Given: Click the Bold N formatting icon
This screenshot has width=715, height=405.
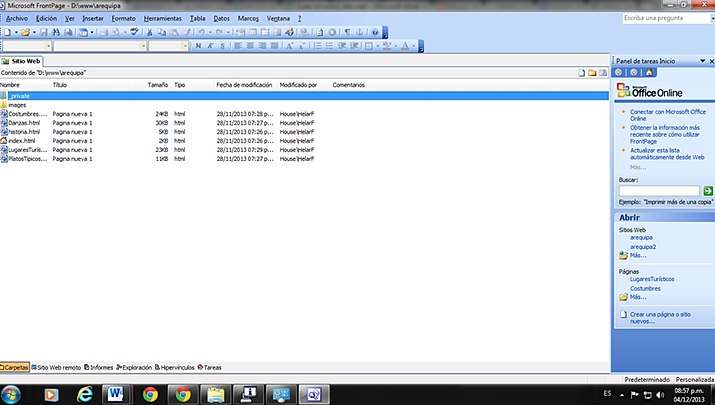Looking at the screenshot, I should coord(198,46).
